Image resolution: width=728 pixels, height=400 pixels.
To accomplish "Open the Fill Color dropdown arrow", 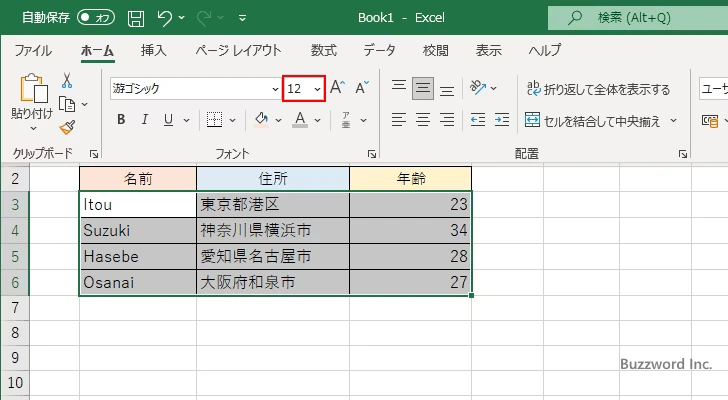I will pyautogui.click(x=279, y=120).
